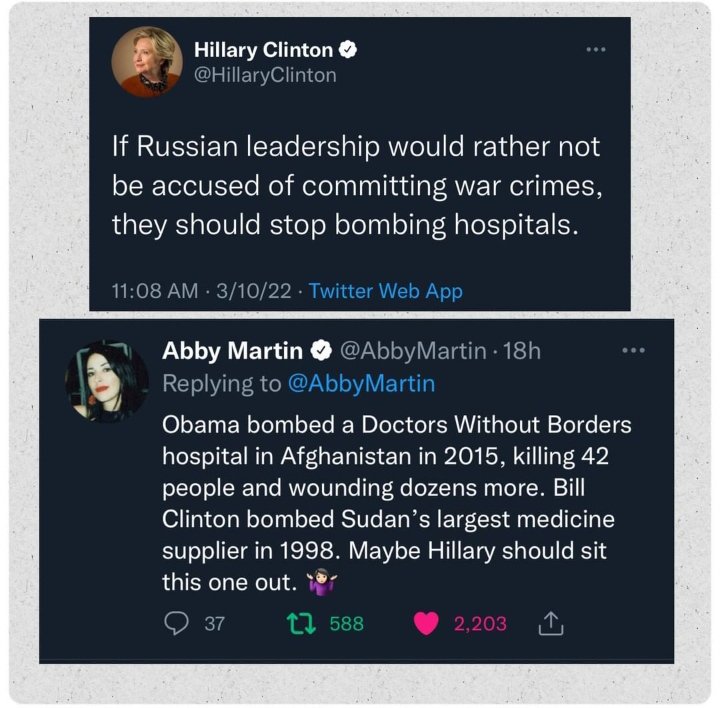
Task: Click the Hillary Clinton display name
Action: point(264,50)
